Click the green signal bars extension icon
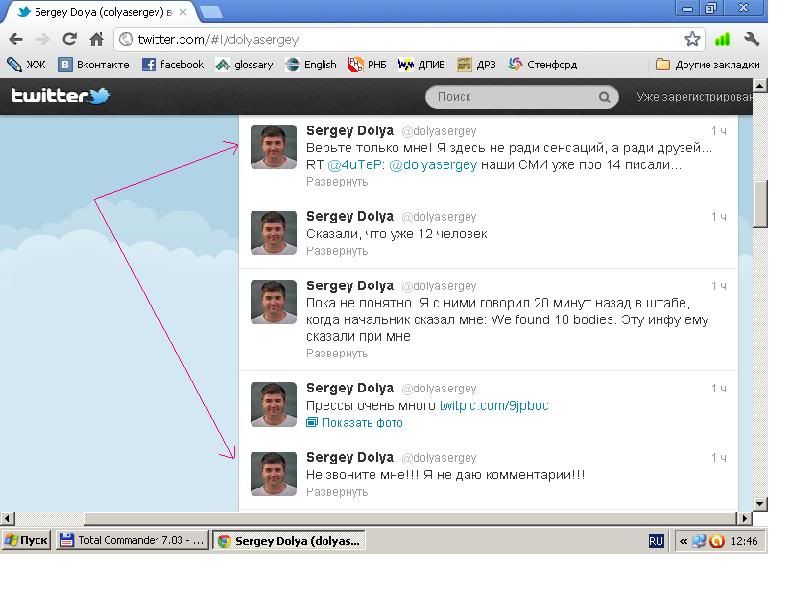 (x=722, y=39)
